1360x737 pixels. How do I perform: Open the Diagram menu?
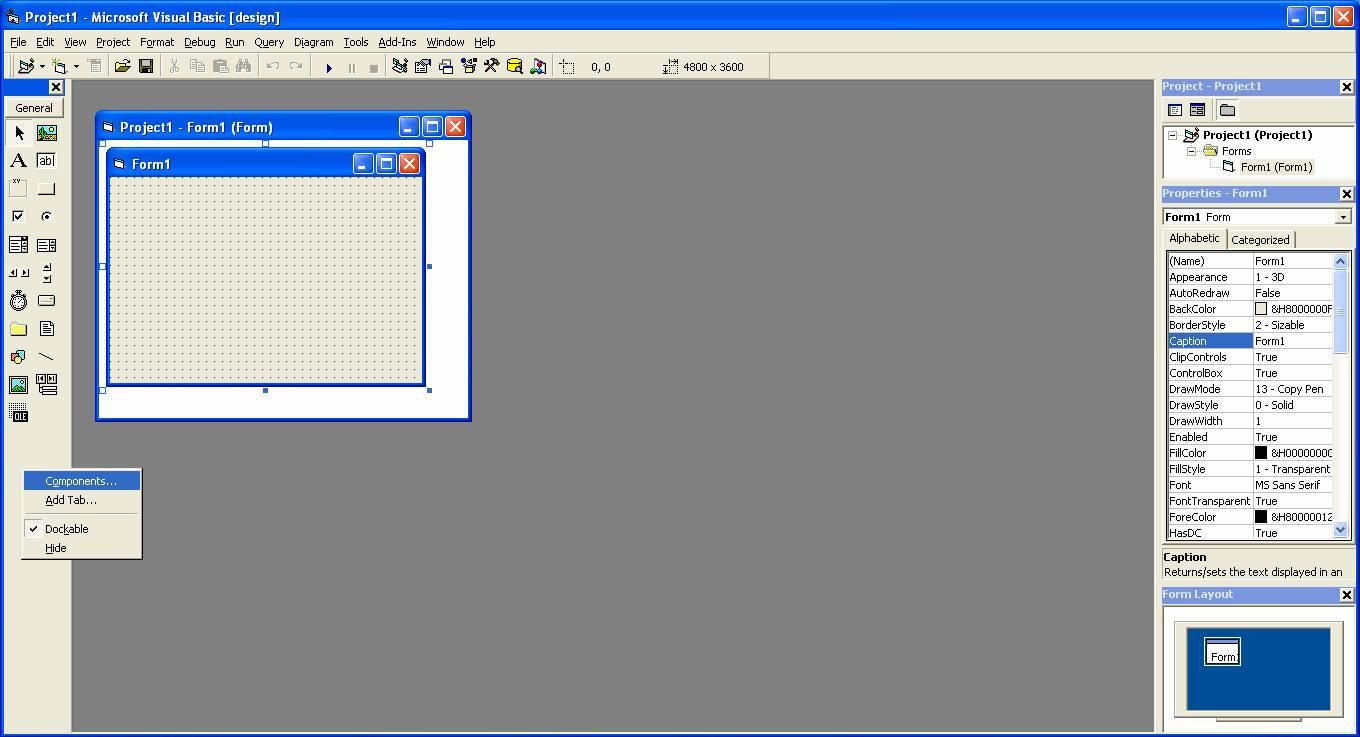coord(313,42)
